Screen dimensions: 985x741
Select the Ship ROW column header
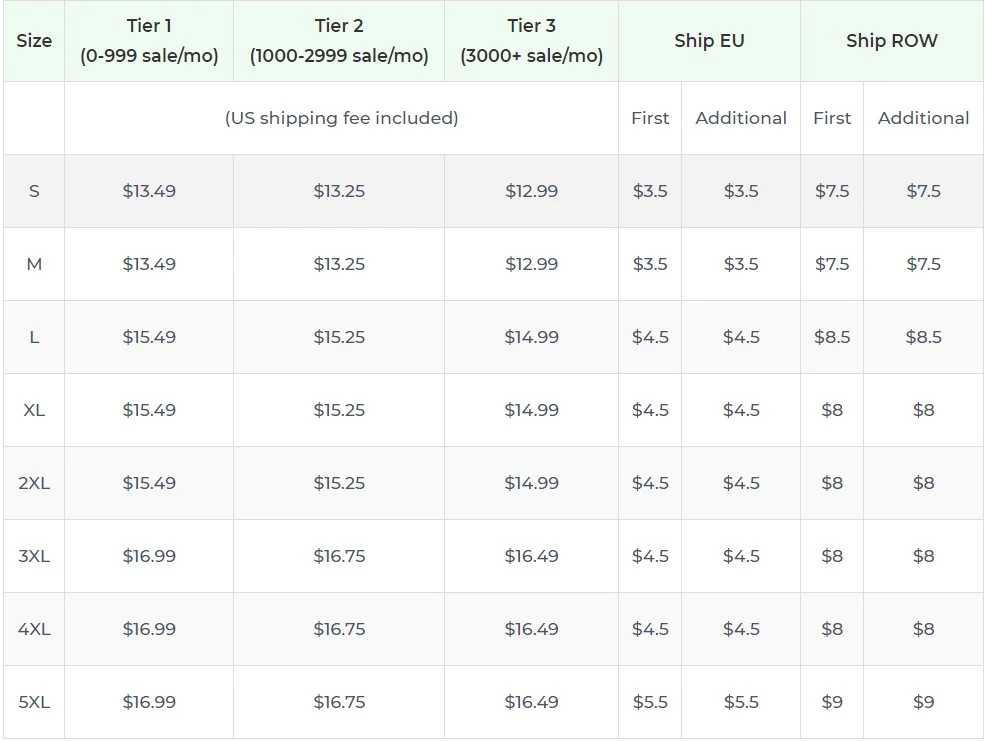892,41
